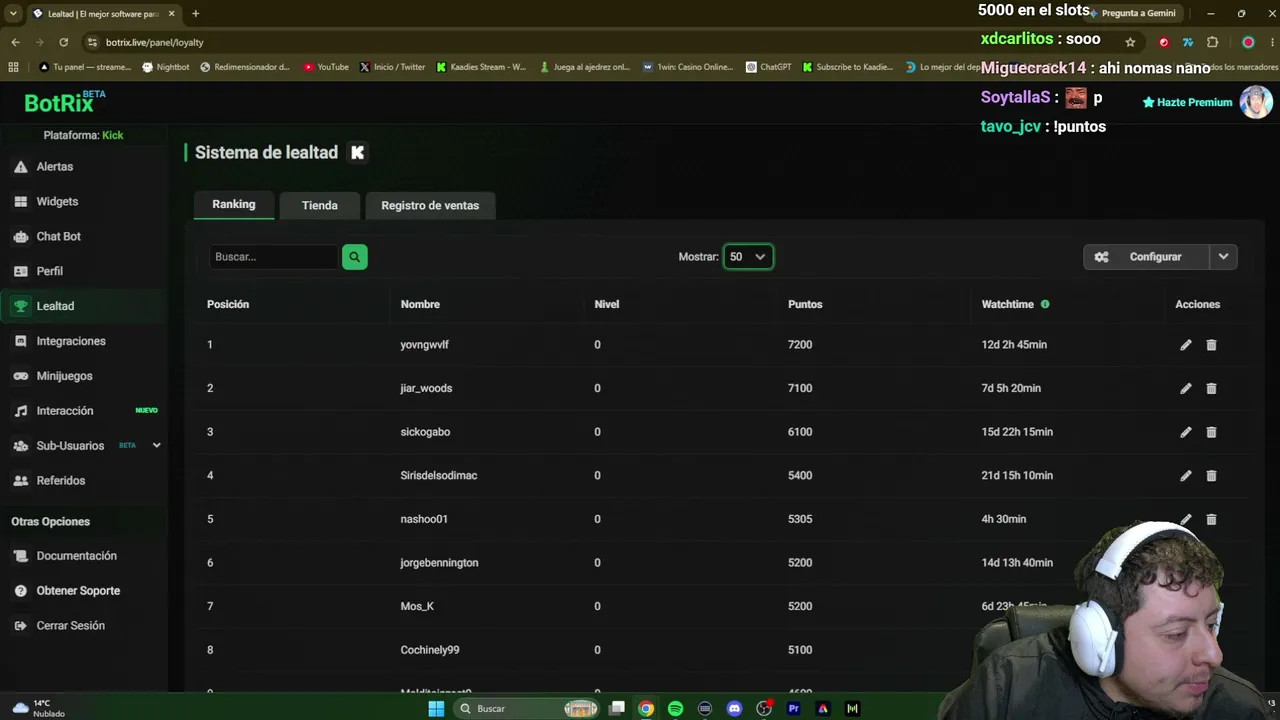Viewport: 1280px width, 720px height.
Task: Delete the sickogabo ranking entry
Action: pos(1211,432)
